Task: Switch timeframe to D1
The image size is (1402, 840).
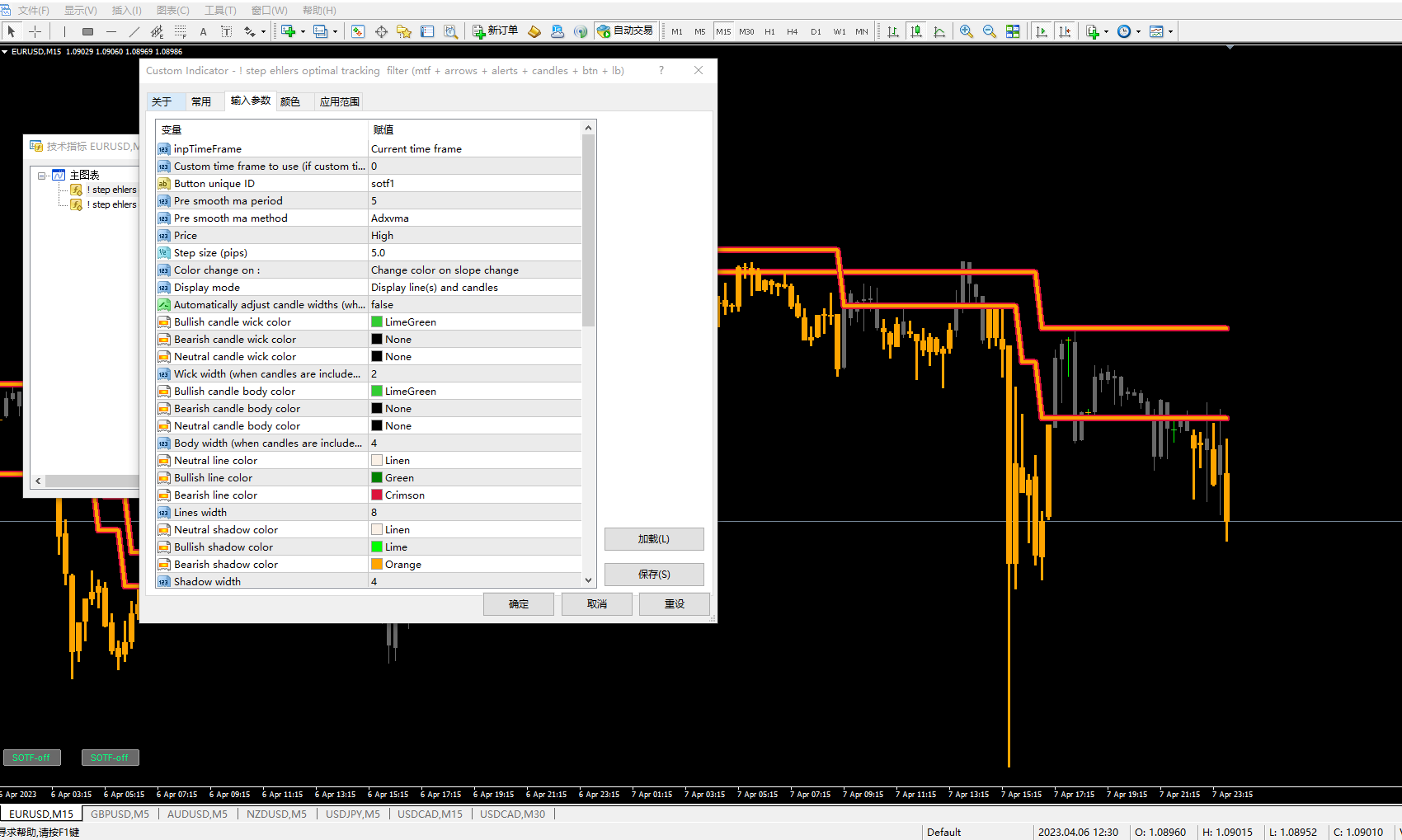Action: point(816,31)
